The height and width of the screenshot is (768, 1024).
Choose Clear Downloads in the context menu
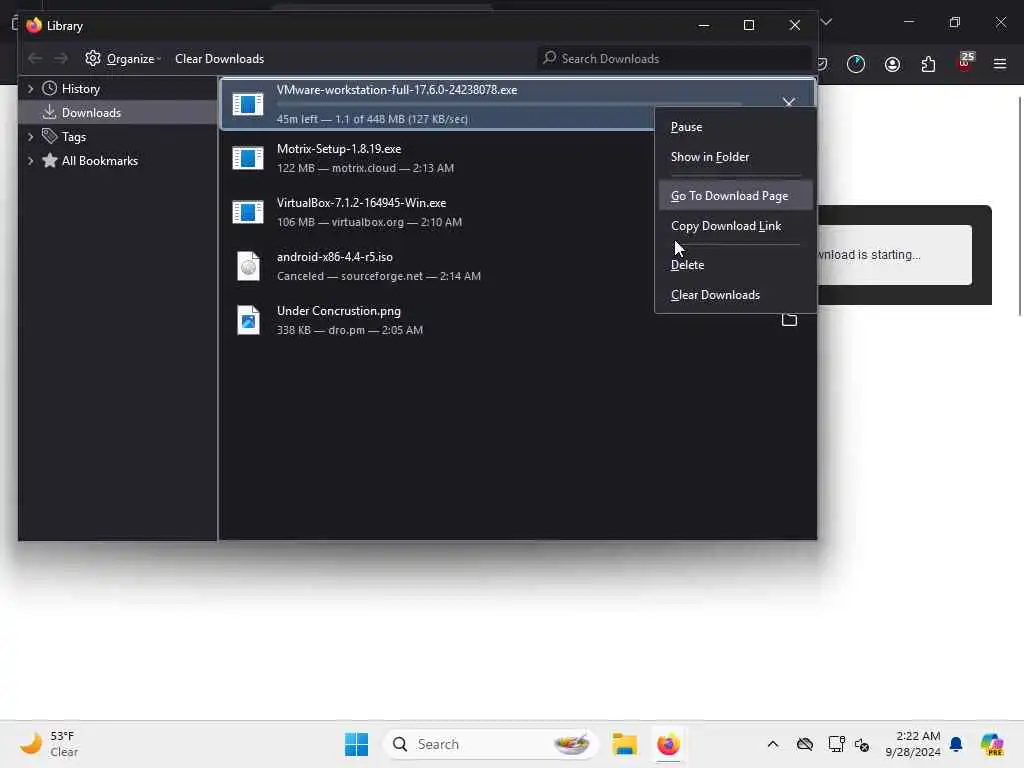[x=735, y=295]
